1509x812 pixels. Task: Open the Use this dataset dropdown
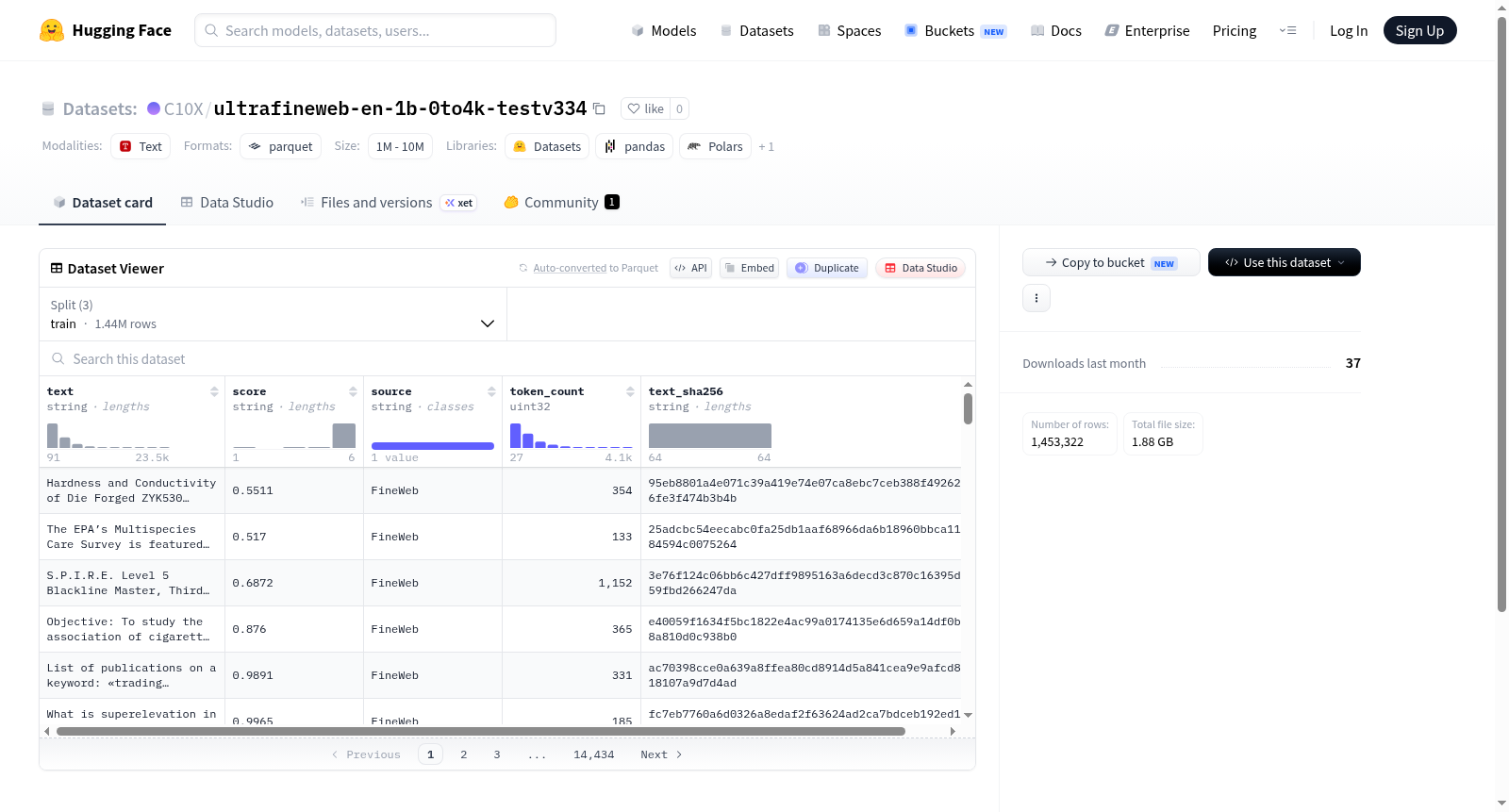point(1285,262)
